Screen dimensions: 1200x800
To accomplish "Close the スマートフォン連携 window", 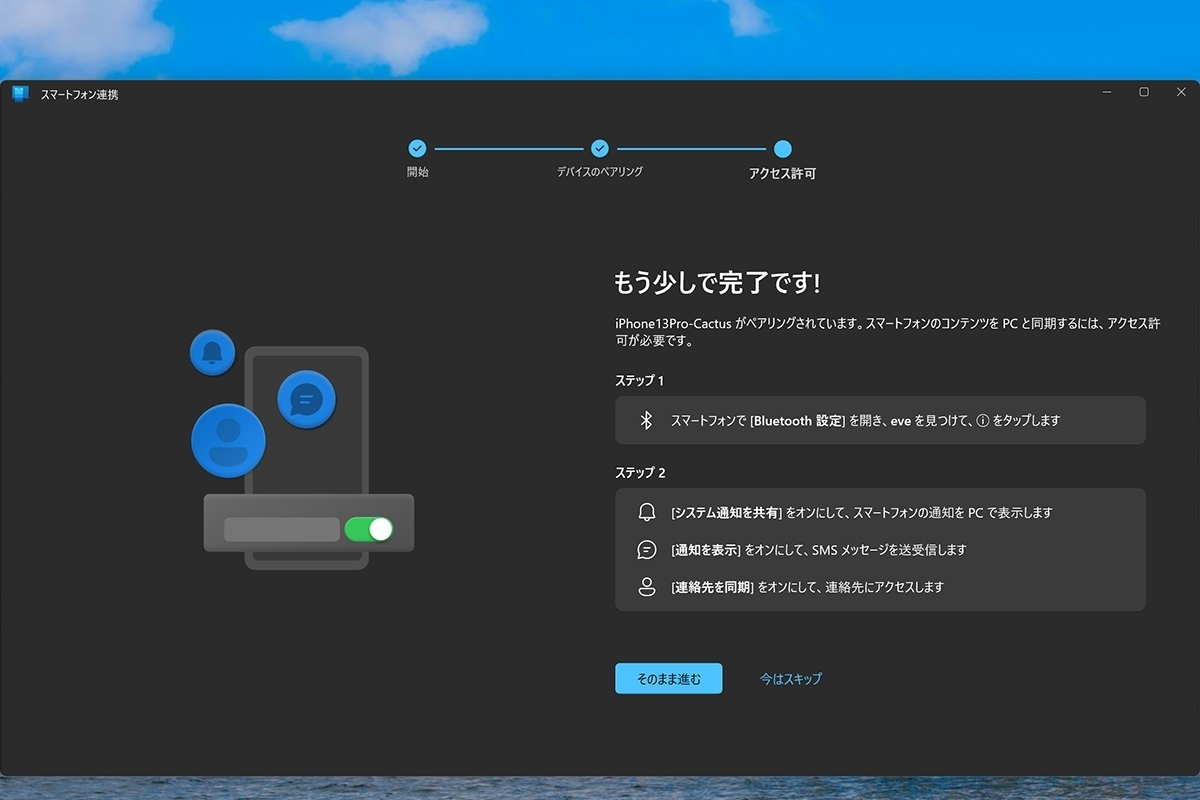I will [x=1181, y=92].
